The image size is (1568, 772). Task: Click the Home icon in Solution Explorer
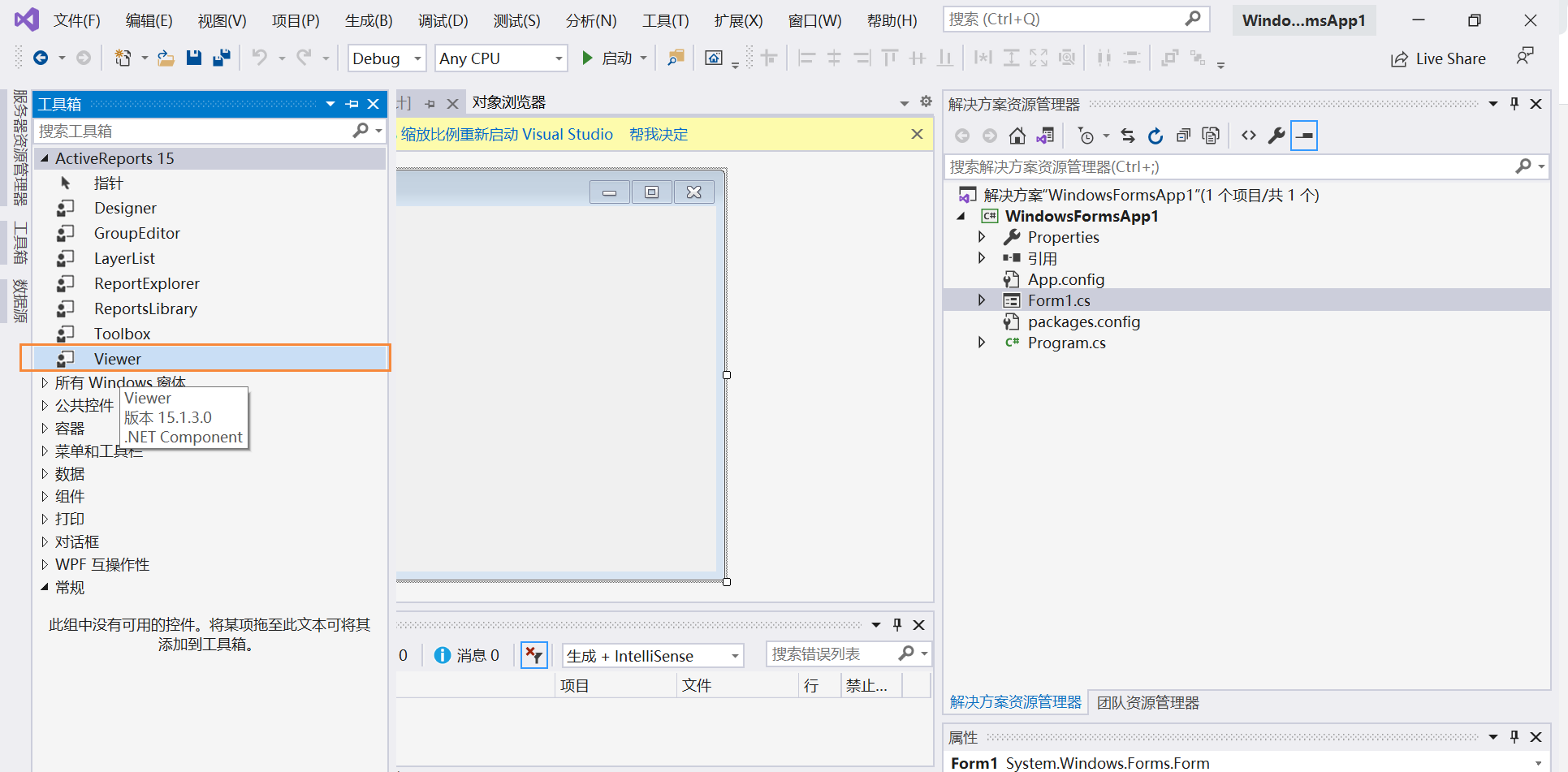1017,136
